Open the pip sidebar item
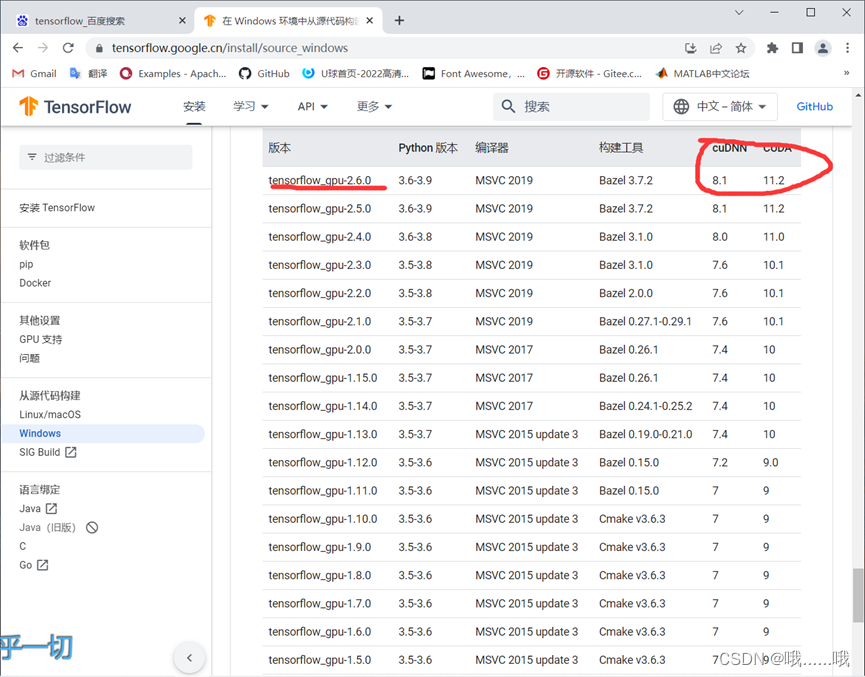 point(26,264)
